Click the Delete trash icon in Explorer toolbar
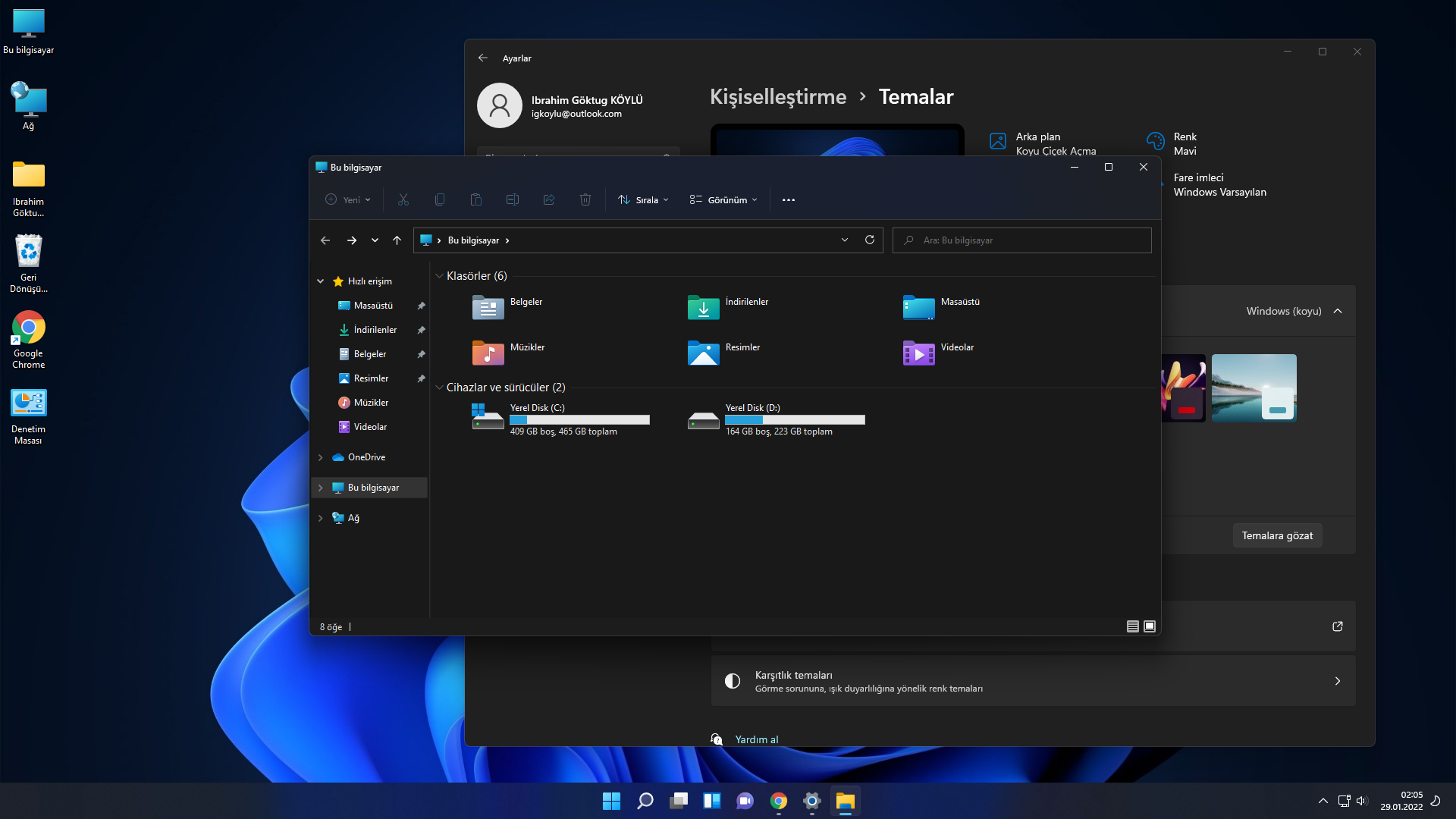Screen dimensions: 1456x819 tap(585, 199)
